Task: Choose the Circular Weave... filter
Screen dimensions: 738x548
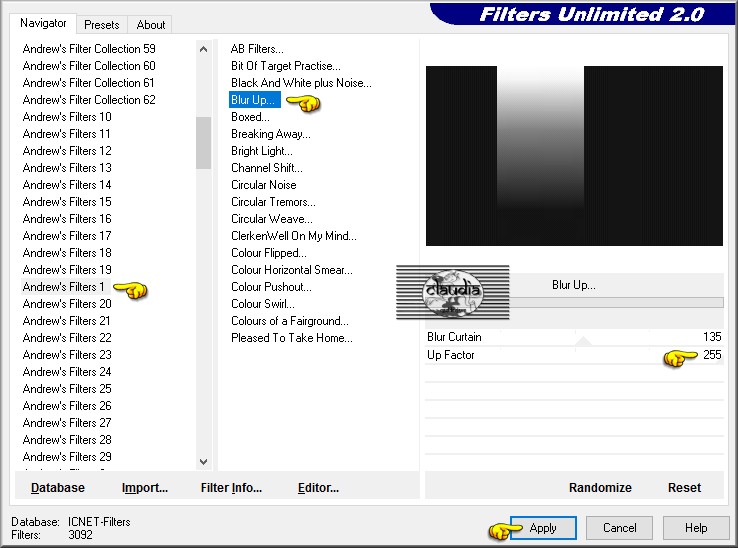Action: [272, 219]
